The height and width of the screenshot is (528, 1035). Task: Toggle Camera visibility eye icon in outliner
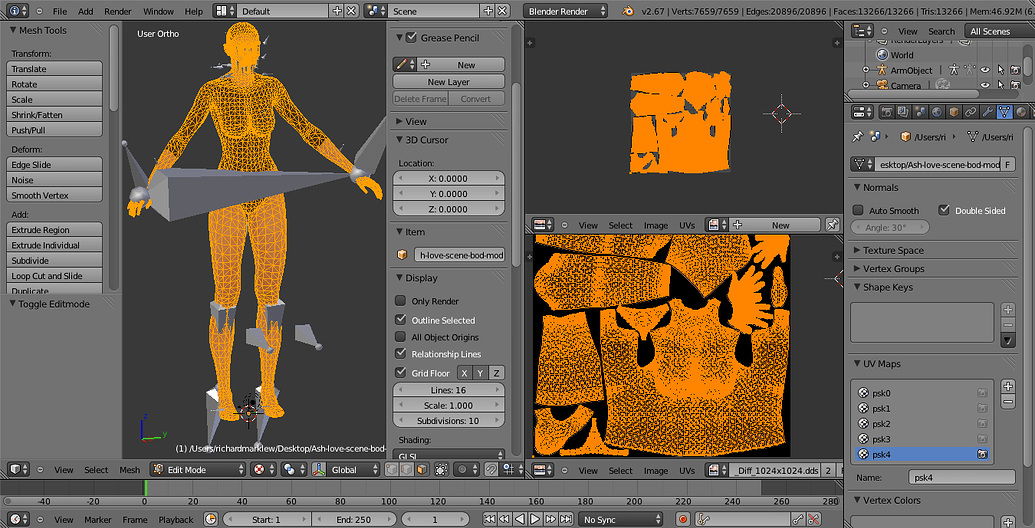coord(985,85)
